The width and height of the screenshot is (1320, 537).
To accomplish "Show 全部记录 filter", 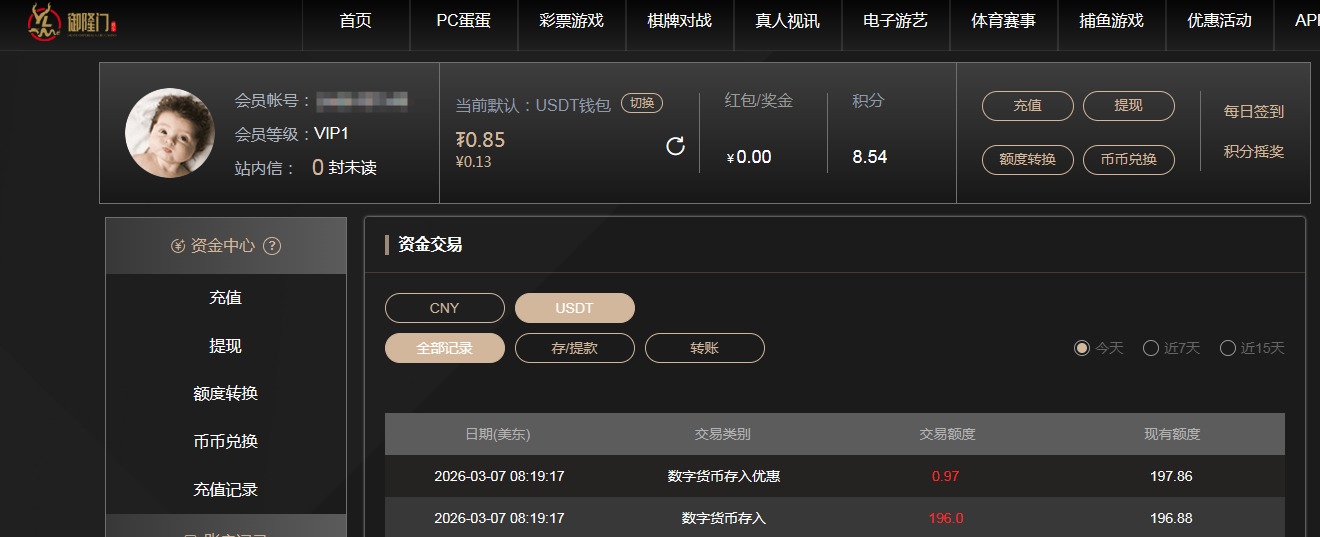I will point(445,348).
